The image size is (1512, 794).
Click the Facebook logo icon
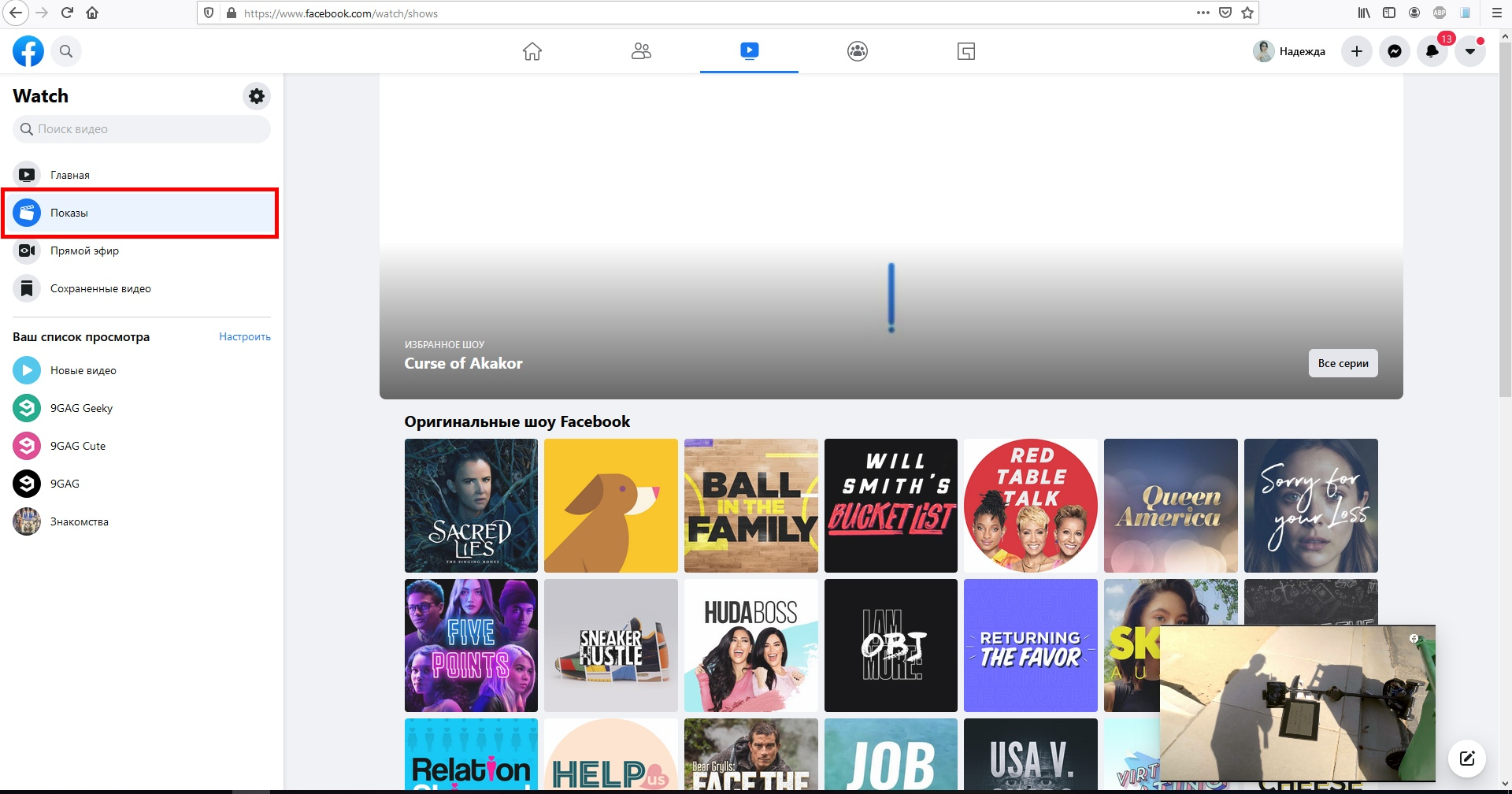pos(28,51)
